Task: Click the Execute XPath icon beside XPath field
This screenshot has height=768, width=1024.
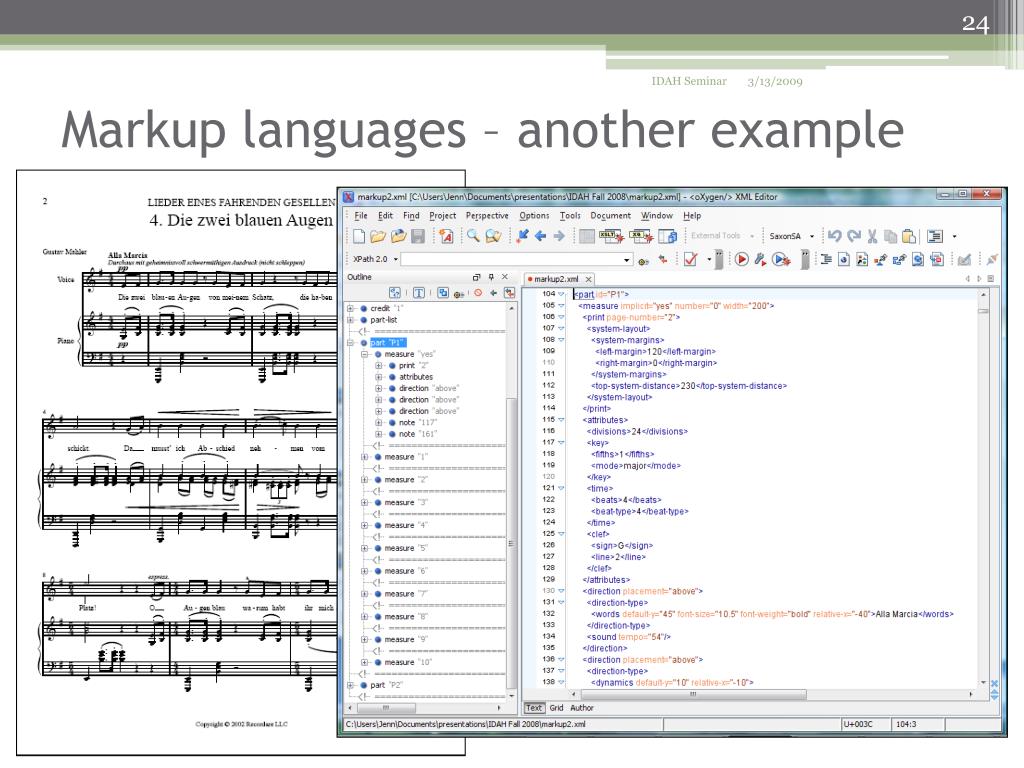Action: click(x=644, y=260)
